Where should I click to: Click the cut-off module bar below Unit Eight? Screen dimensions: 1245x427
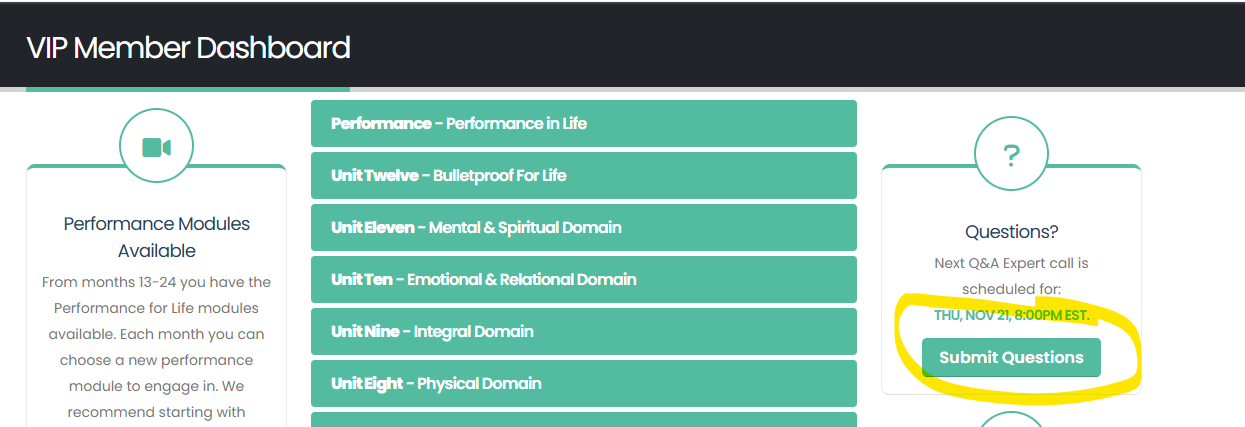point(583,420)
